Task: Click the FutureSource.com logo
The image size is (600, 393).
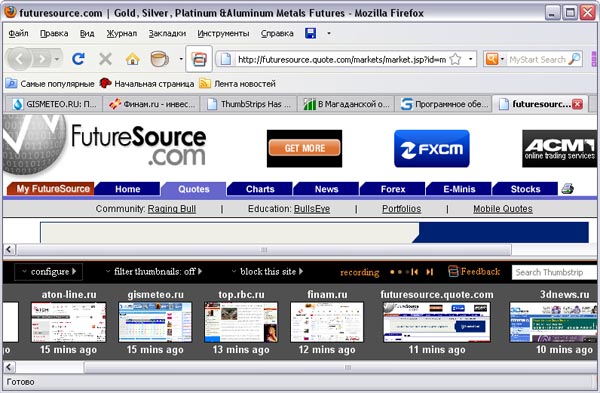Action: 104,145
